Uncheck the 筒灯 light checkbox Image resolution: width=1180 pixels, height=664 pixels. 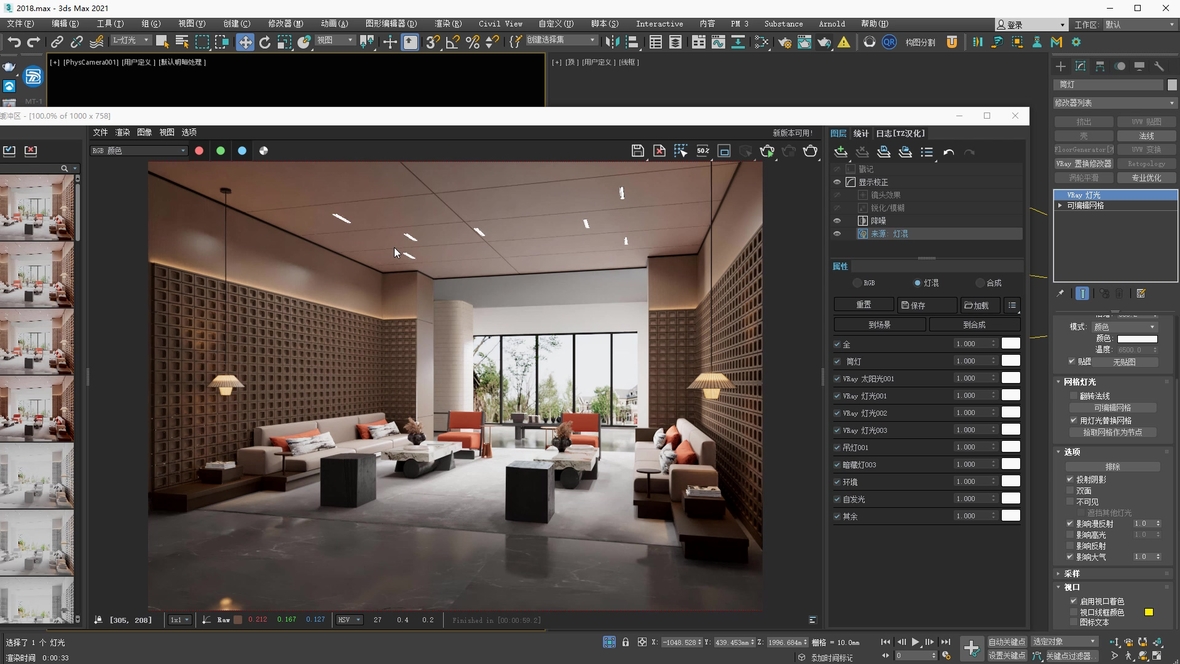click(x=837, y=362)
